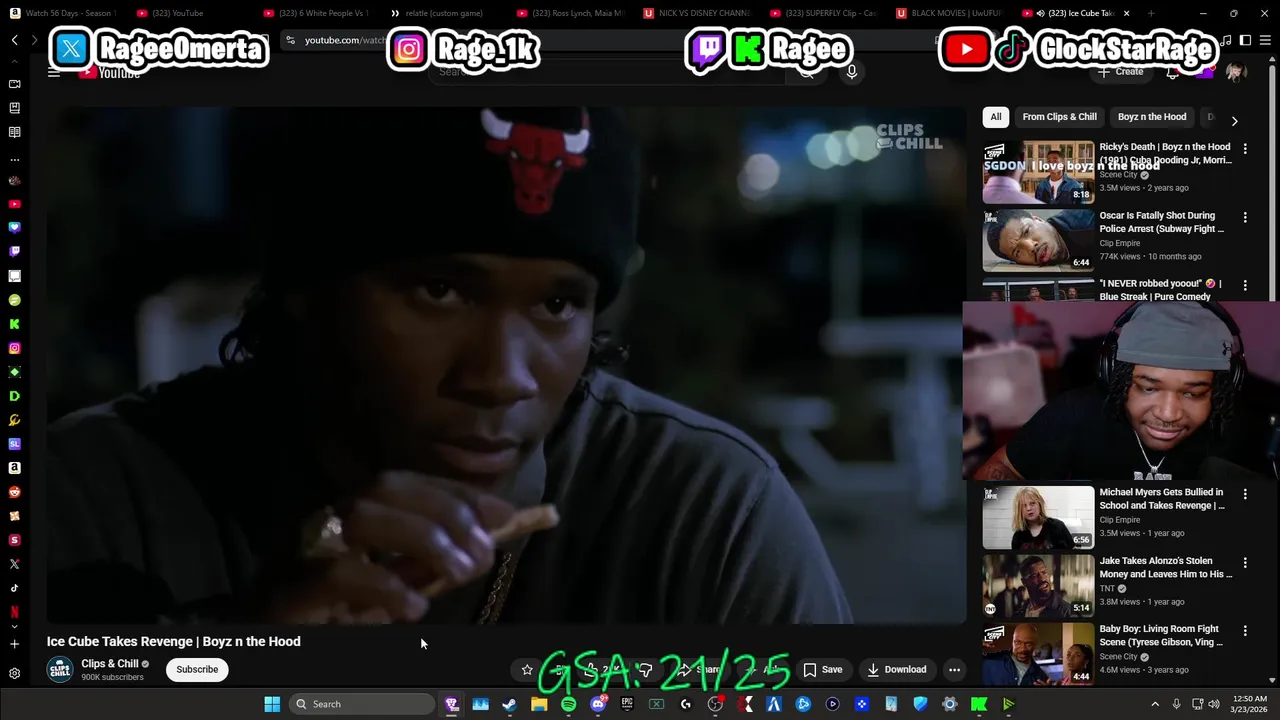The image size is (1280, 720).
Task: Open YouTube shortcut in browser sidebar
Action: pyautogui.click(x=14, y=204)
